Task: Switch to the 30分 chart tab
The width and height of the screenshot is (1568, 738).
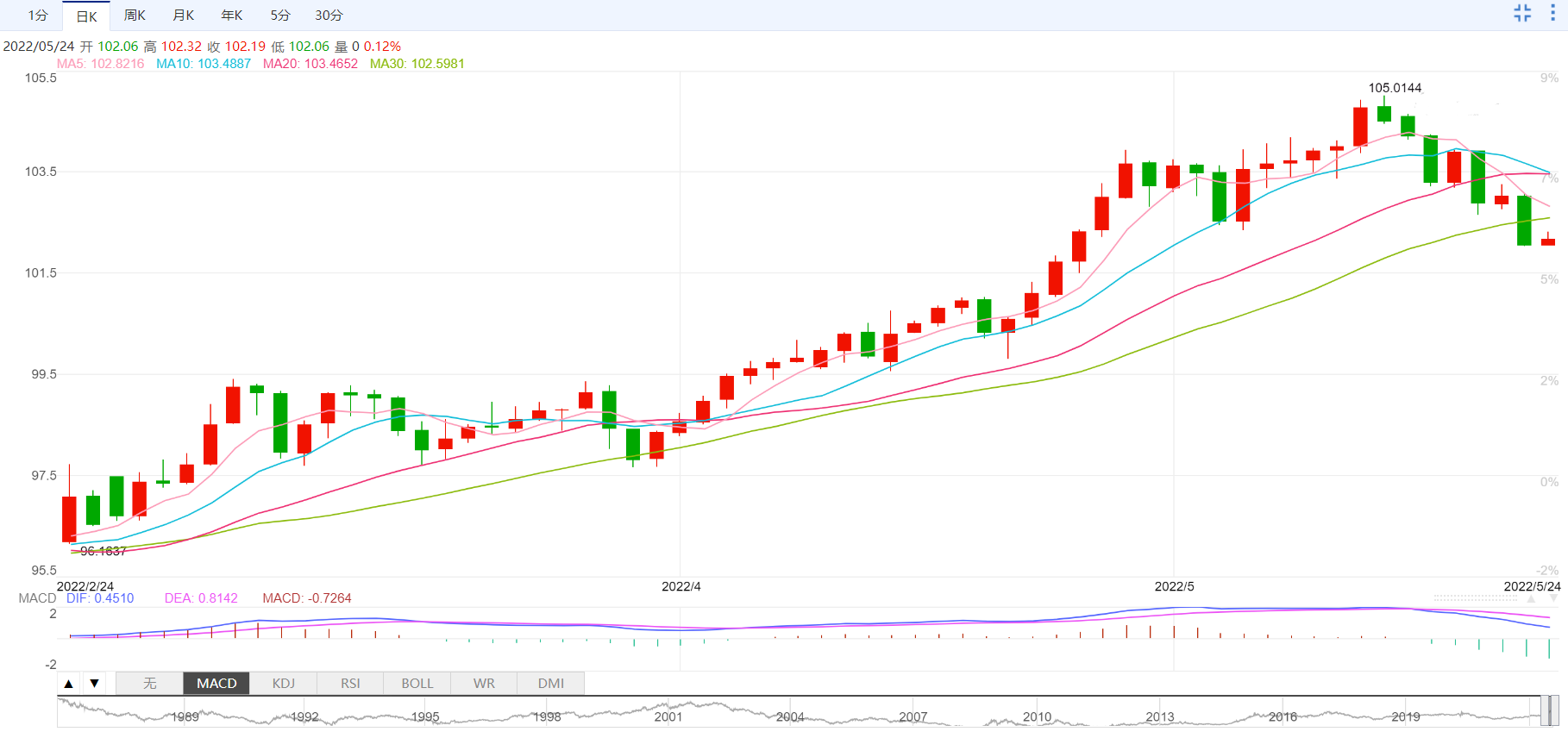Action: click(x=329, y=16)
